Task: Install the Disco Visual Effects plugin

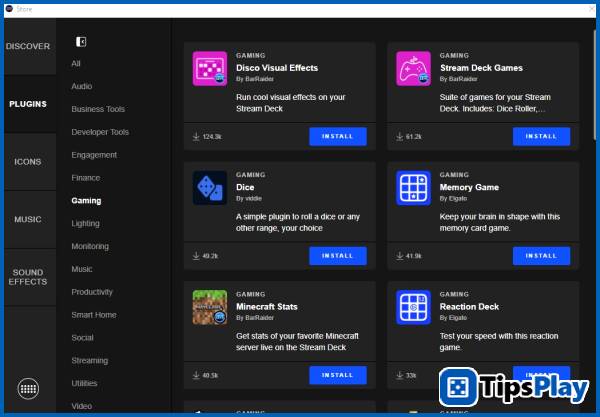Action: coord(338,137)
